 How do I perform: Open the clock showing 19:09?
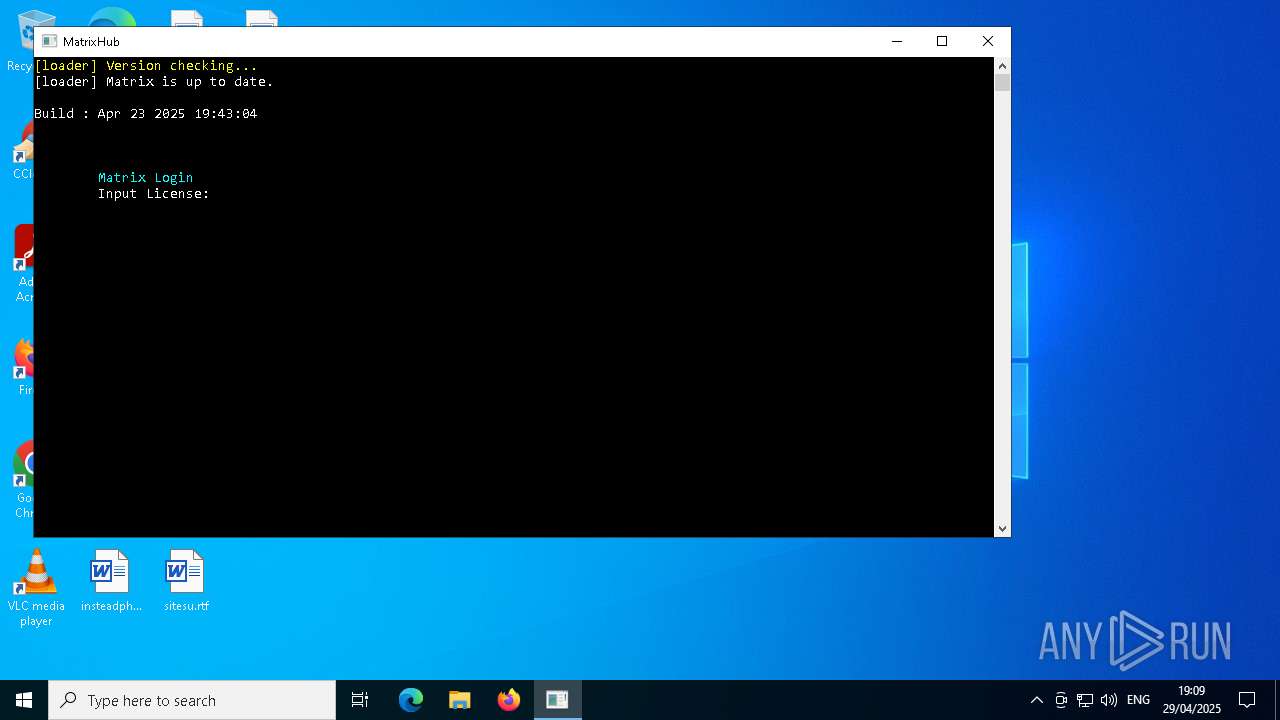pyautogui.click(x=1191, y=700)
